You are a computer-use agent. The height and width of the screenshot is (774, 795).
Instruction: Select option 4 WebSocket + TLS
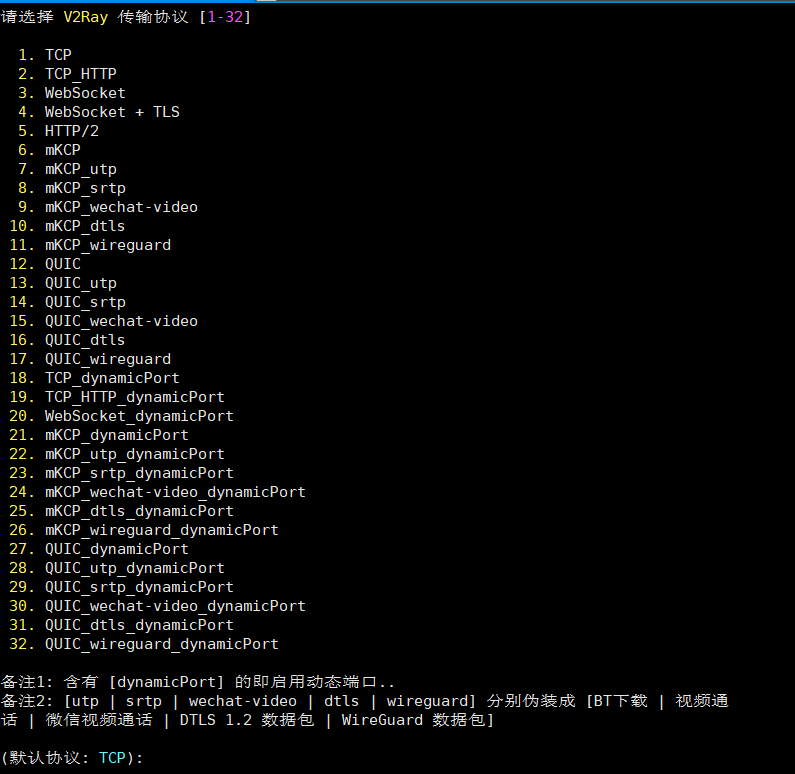click(x=112, y=112)
